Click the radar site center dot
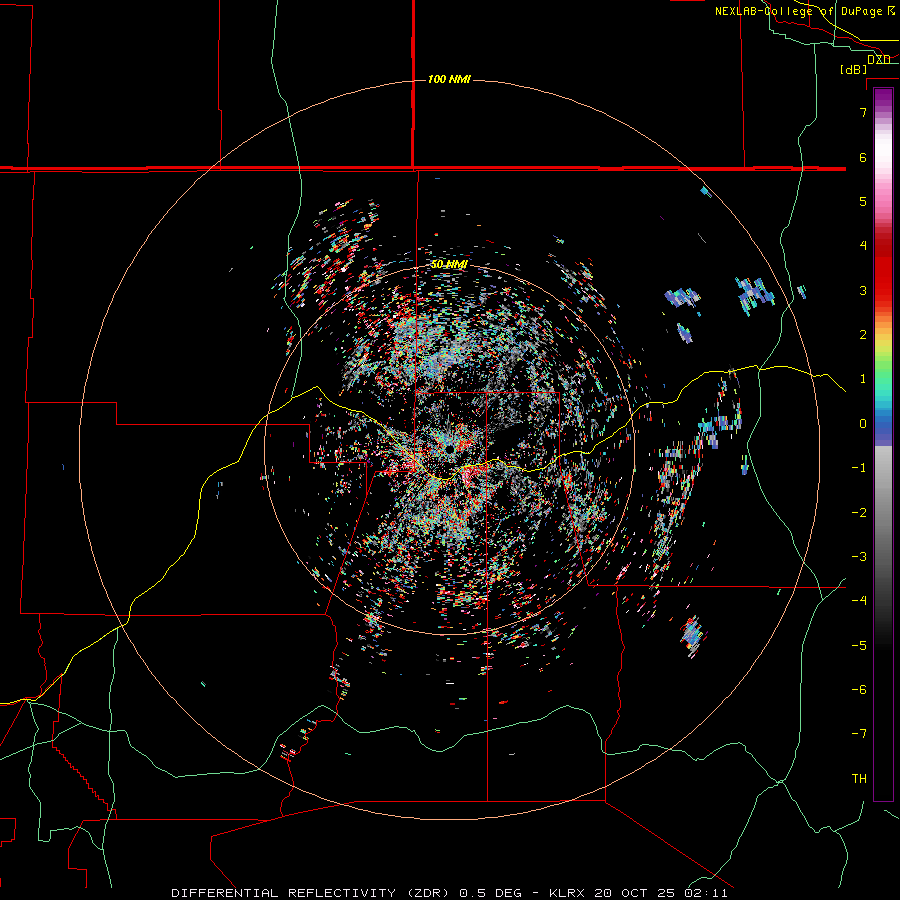This screenshot has width=900, height=900. coord(449,448)
